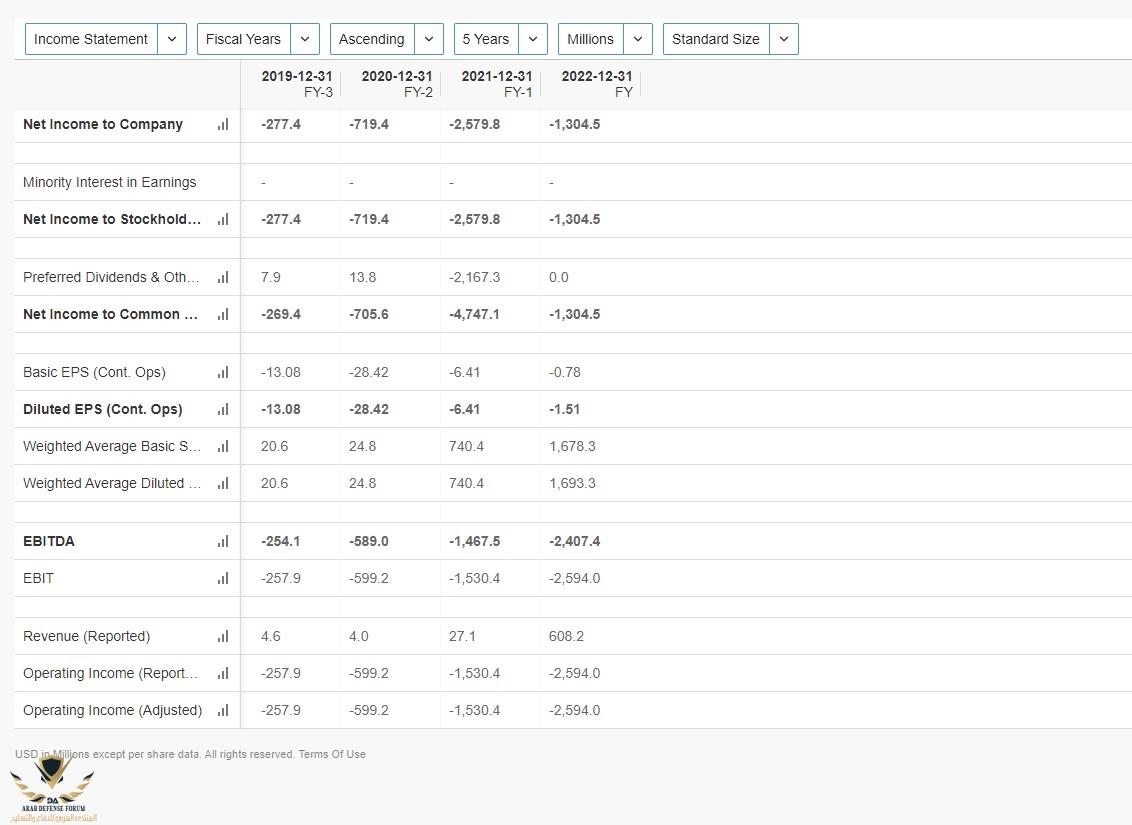Click the 2019-12-31 FY-3 column header

click(296, 84)
